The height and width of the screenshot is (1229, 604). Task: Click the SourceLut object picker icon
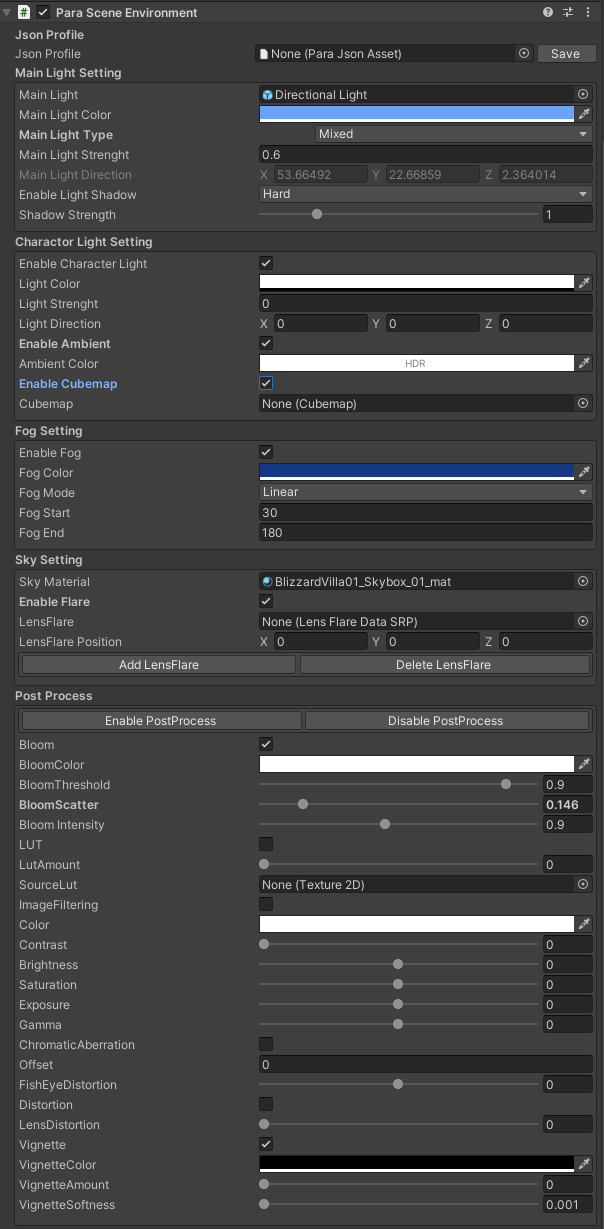tap(581, 884)
